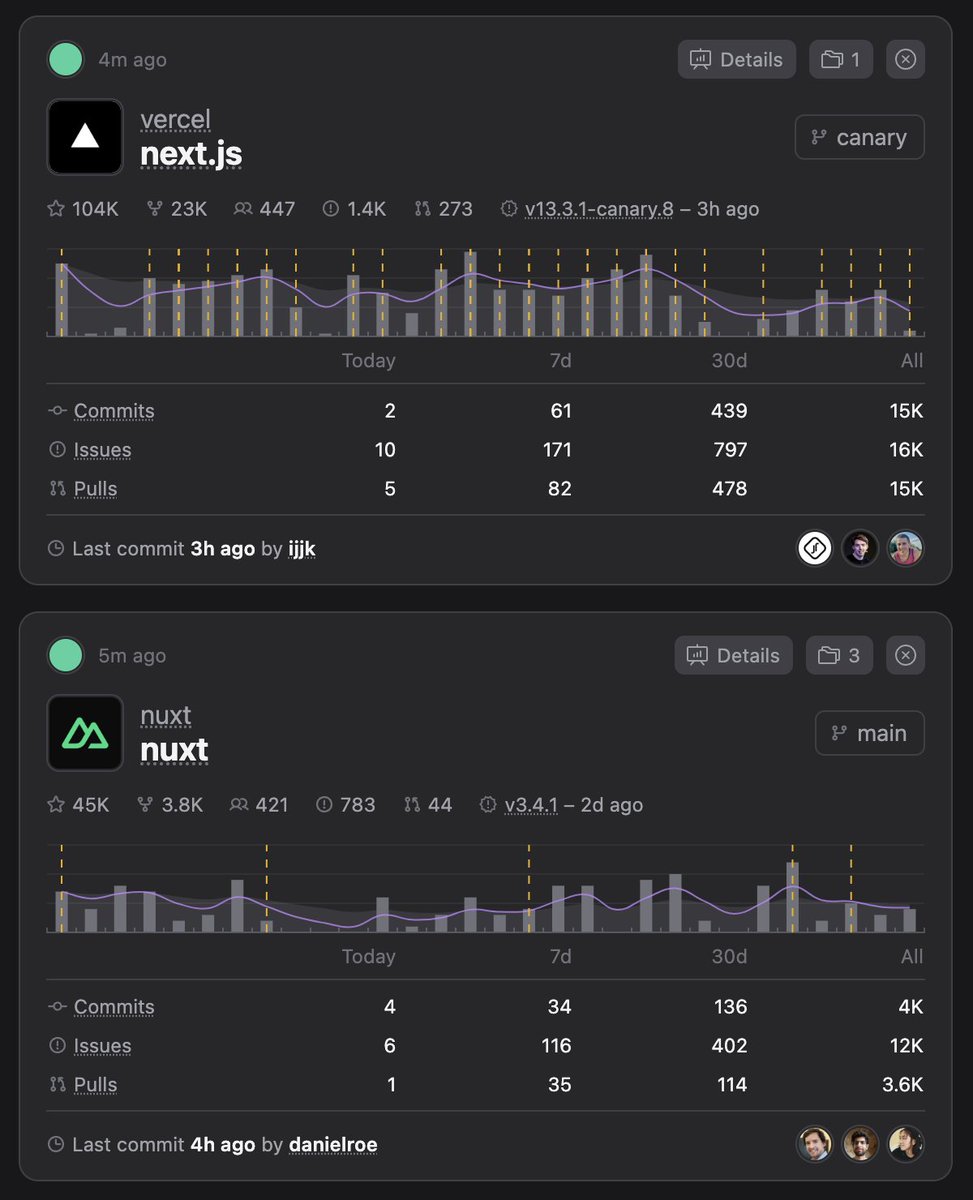Open the bold nuxt repository title
Image resolution: width=973 pixels, height=1200 pixels.
click(x=174, y=750)
